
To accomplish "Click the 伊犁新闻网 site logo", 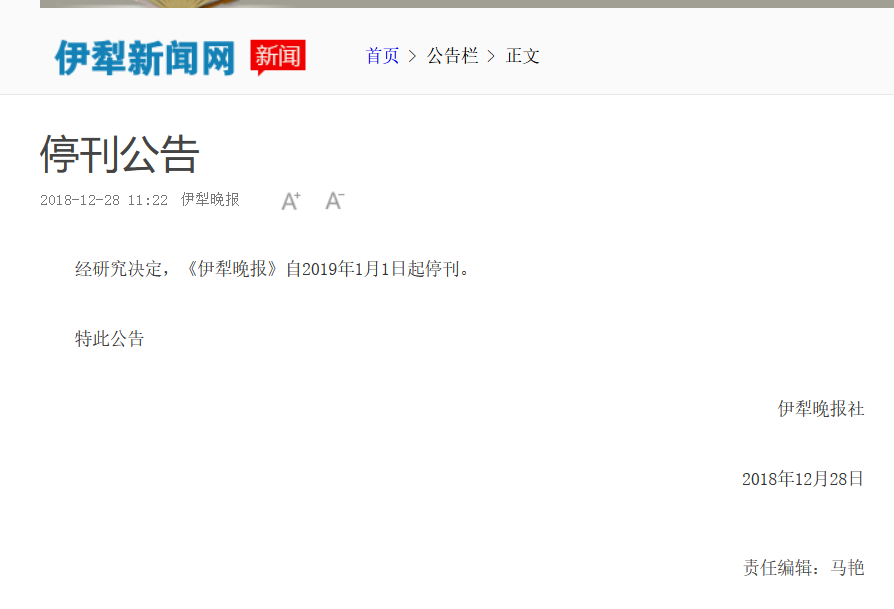I will (145, 57).
